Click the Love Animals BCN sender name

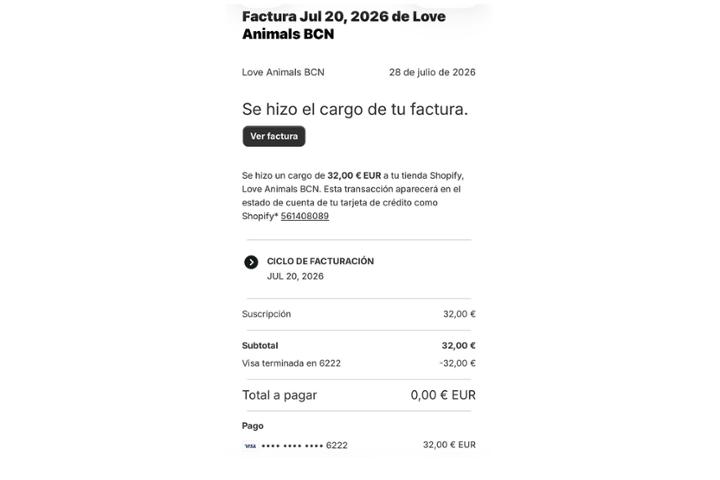[283, 72]
